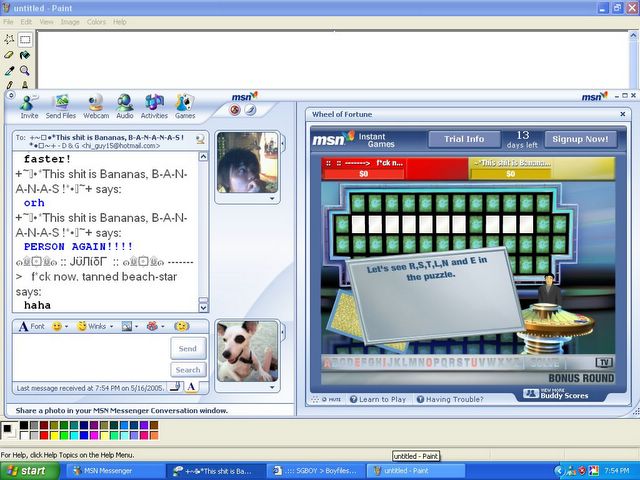Image resolution: width=640 pixels, height=480 pixels.
Task: Expand the contact's display picture options arrow
Action: point(272,198)
